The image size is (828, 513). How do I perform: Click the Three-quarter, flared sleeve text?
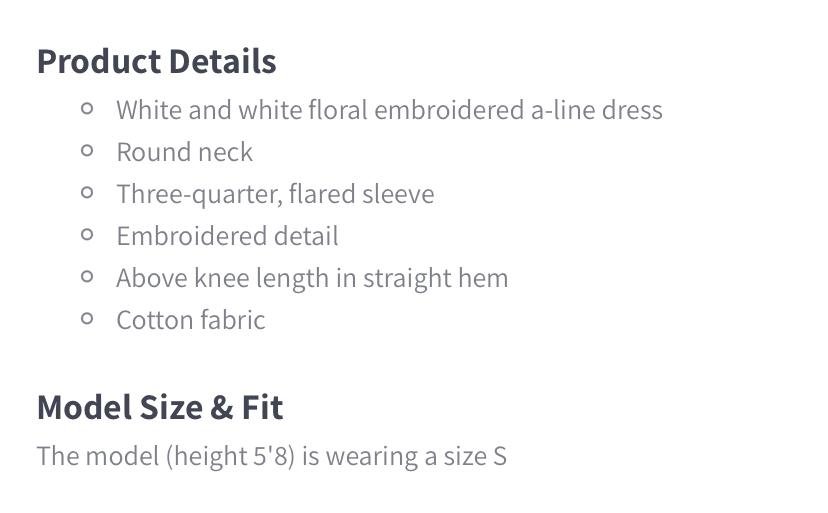pos(275,194)
